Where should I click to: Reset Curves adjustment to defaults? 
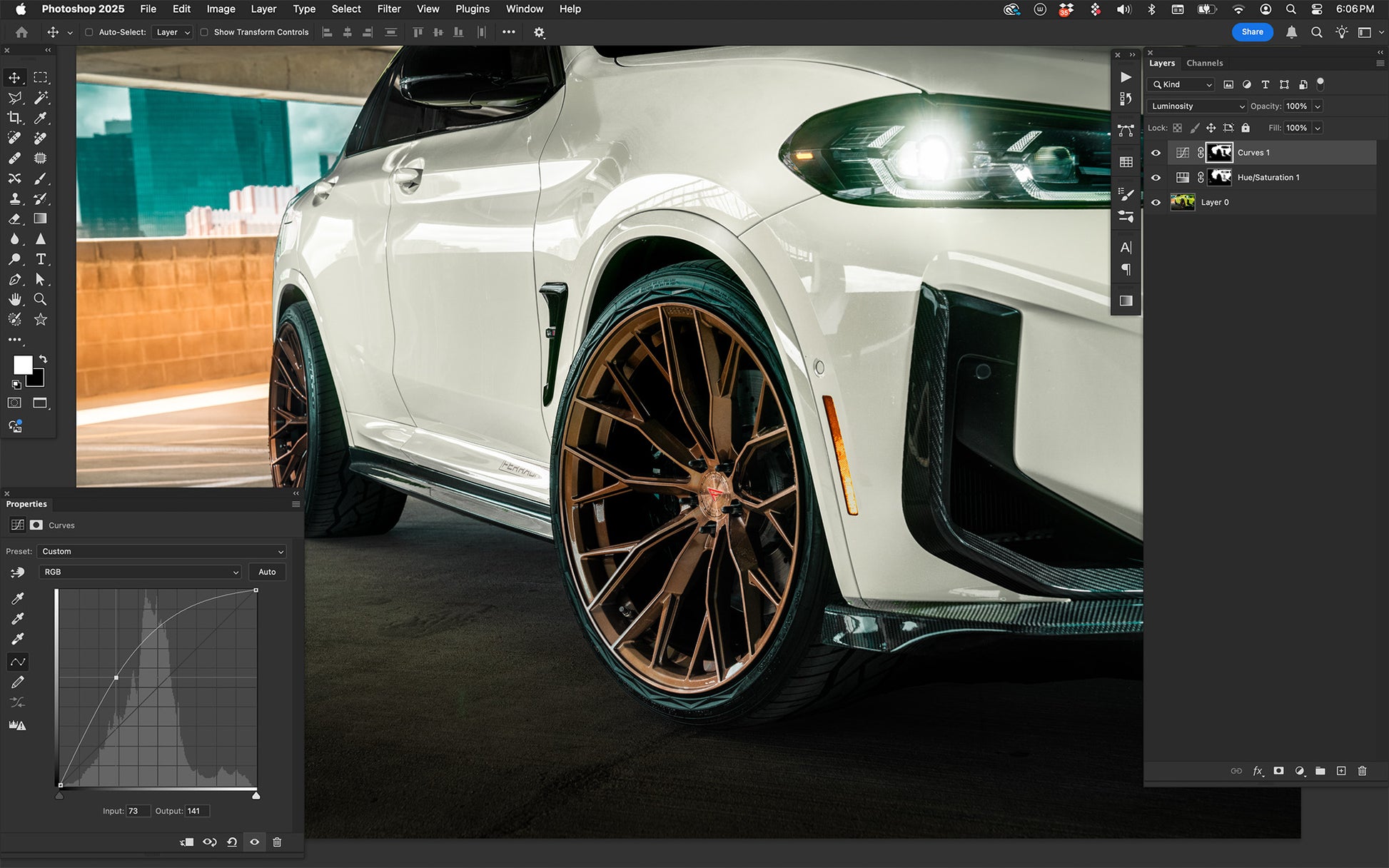232,842
